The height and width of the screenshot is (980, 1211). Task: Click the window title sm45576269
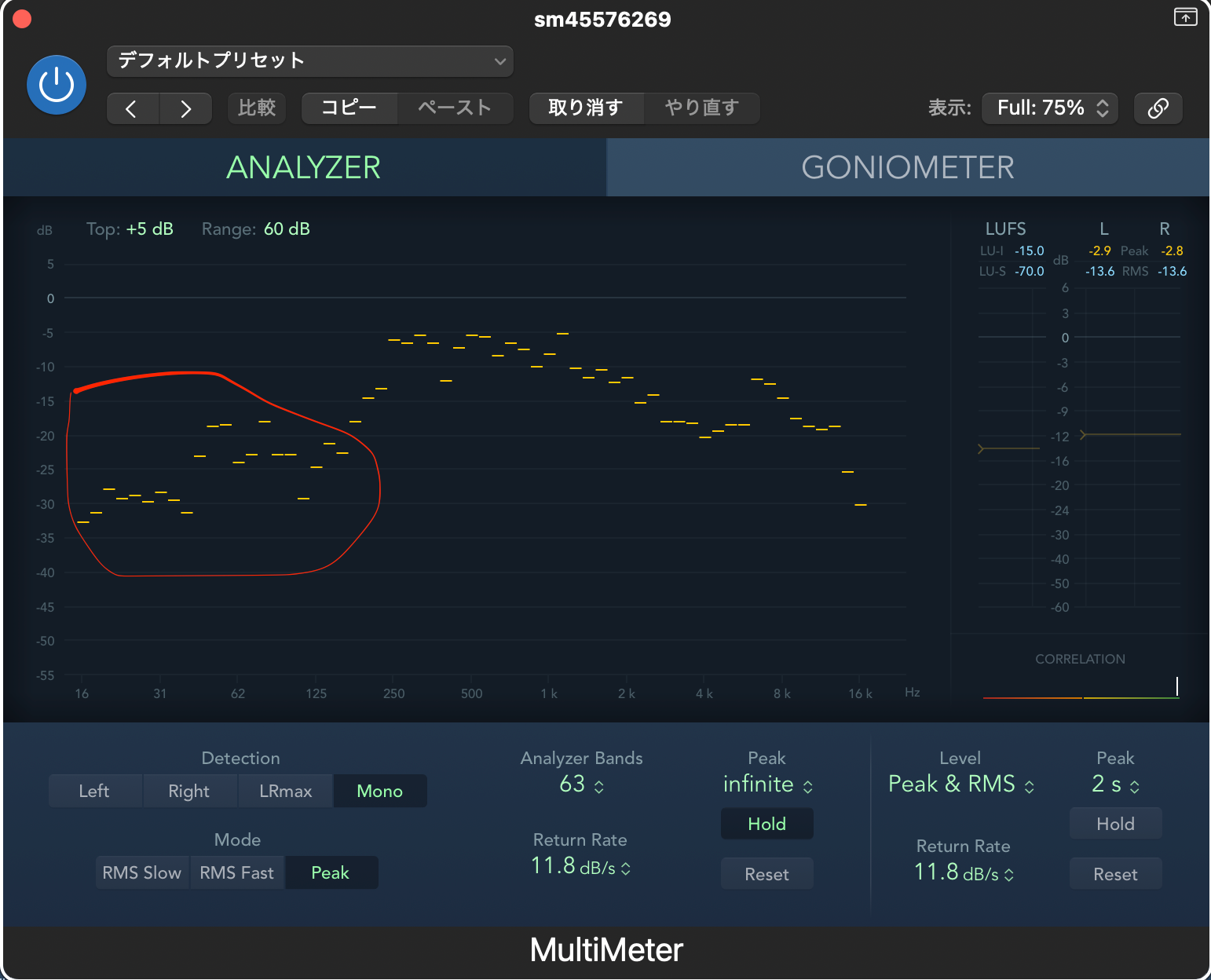[602, 20]
